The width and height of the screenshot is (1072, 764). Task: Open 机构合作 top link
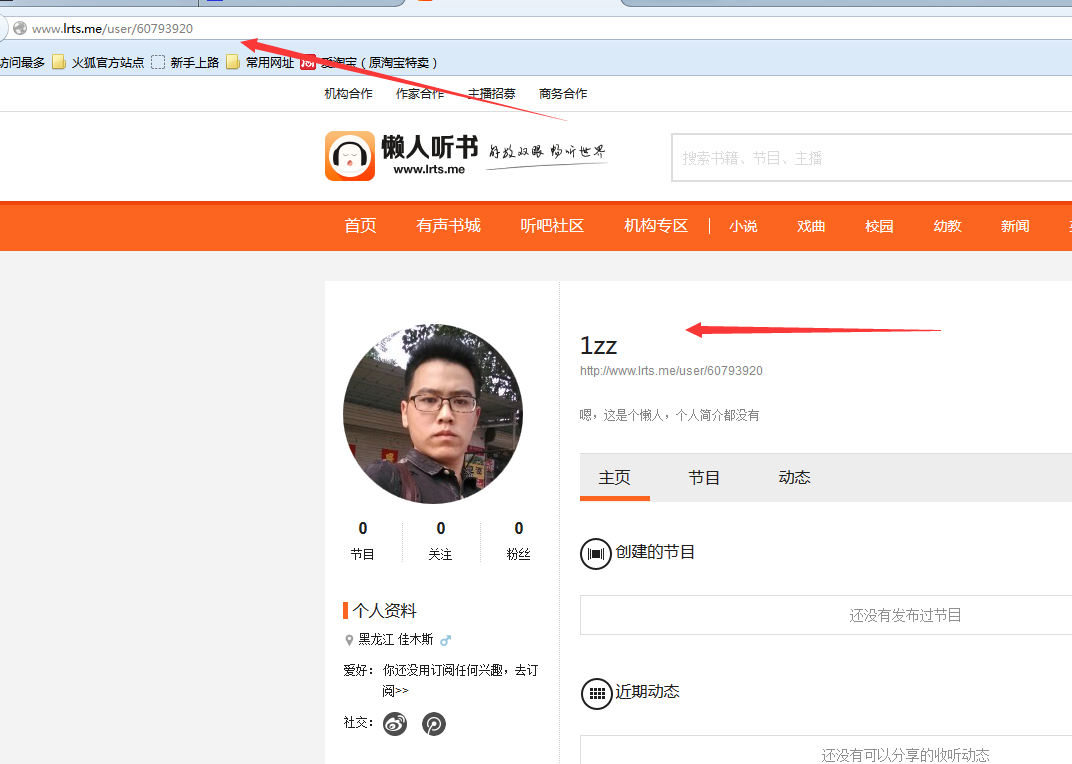[349, 94]
